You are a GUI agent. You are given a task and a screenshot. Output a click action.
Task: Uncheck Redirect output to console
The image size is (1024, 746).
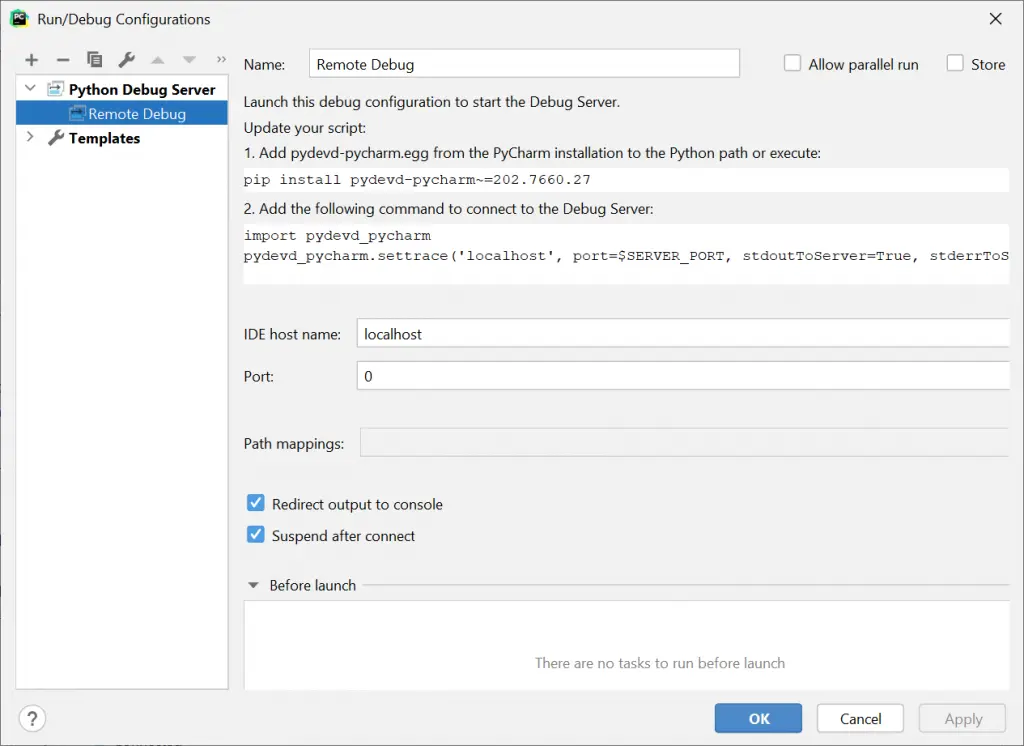255,503
